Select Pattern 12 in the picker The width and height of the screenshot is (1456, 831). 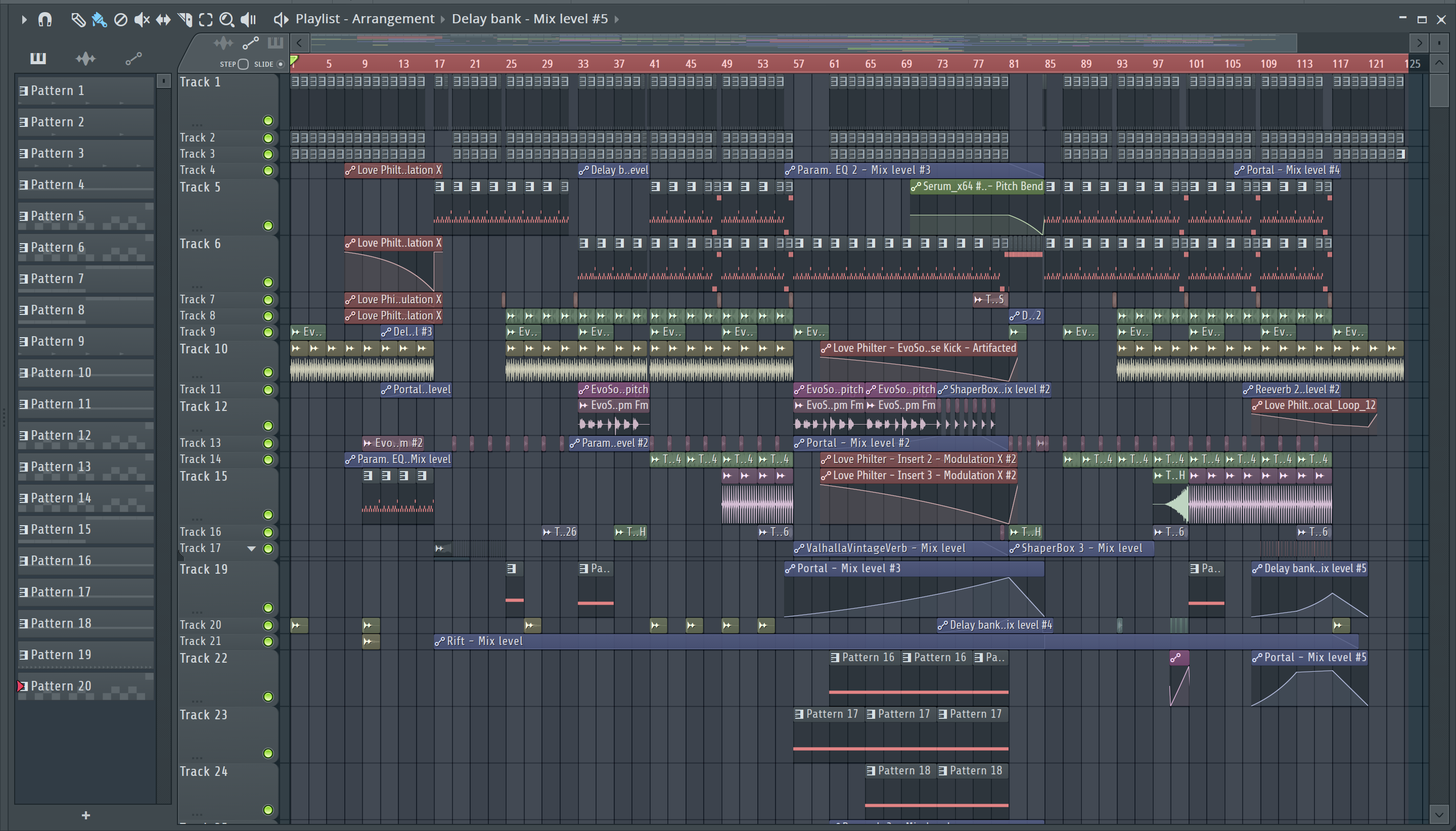(85, 436)
